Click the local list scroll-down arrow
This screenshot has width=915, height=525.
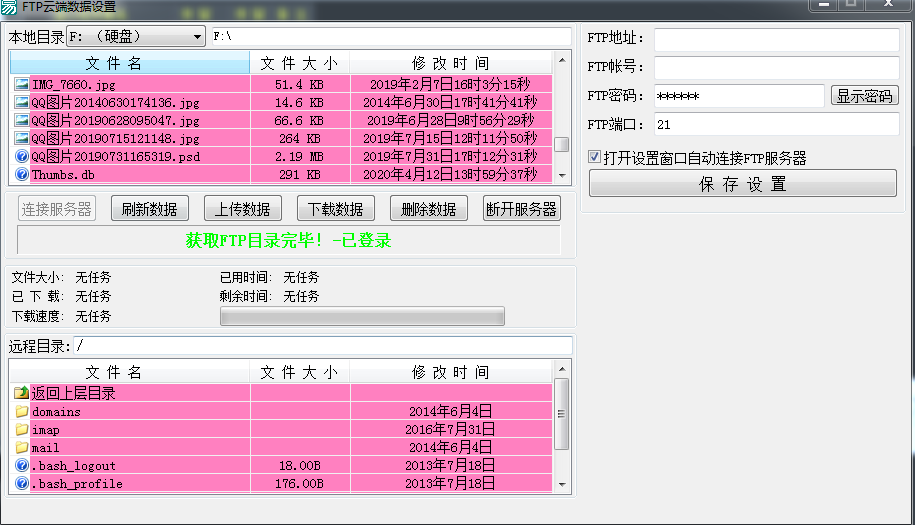562,175
